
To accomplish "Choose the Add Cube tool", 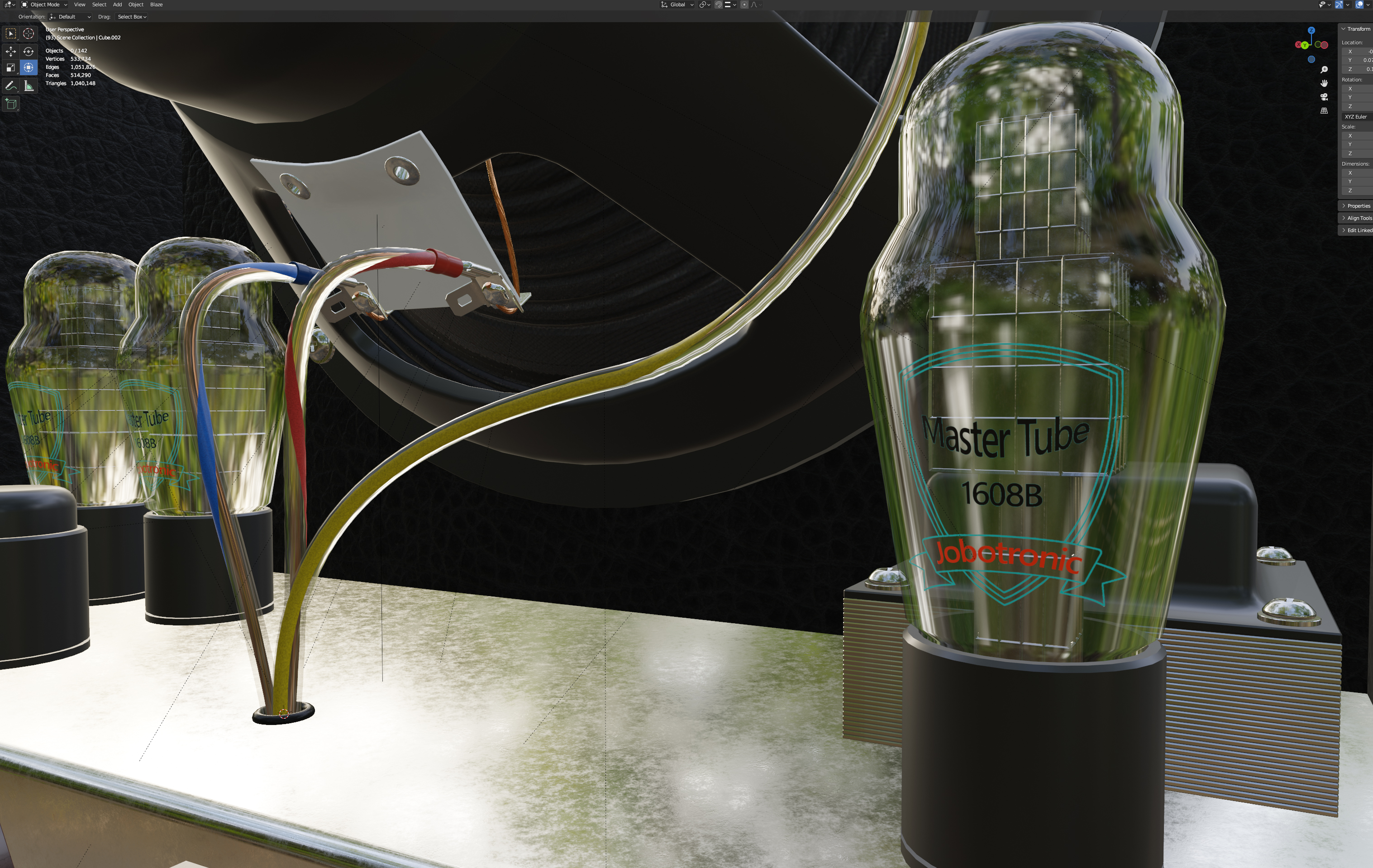I will [x=11, y=104].
